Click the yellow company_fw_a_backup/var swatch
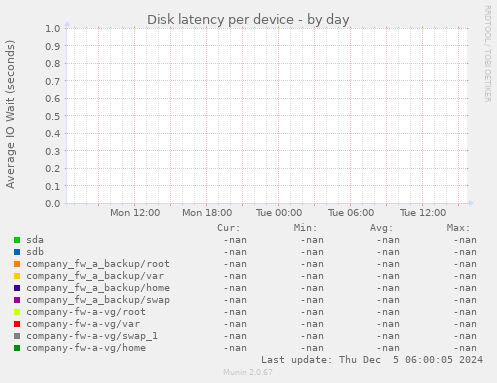 tap(17, 276)
